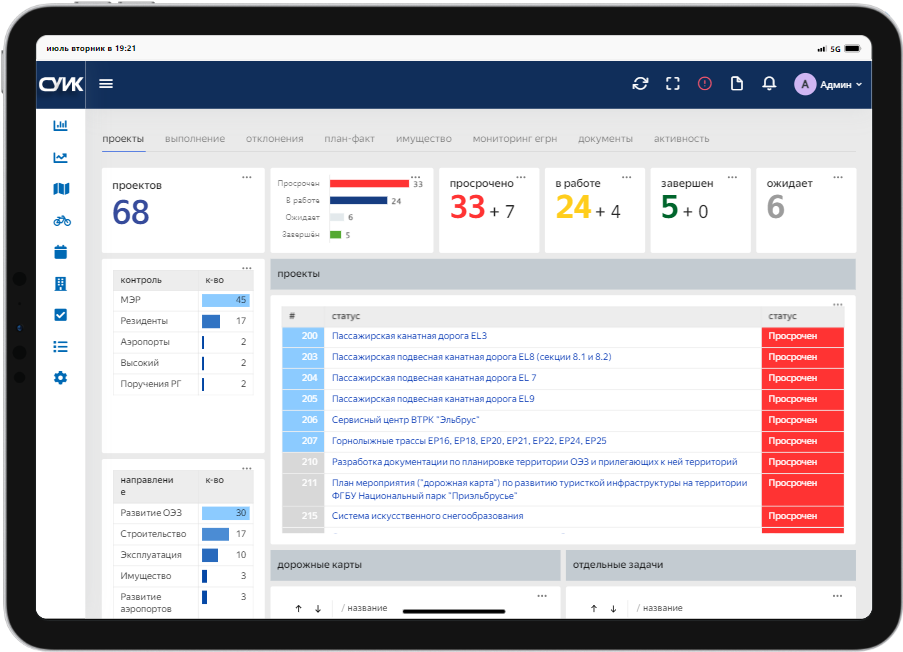The image size is (903, 652).
Task: Switch to мониторинг егрн tab
Action: pyautogui.click(x=515, y=139)
